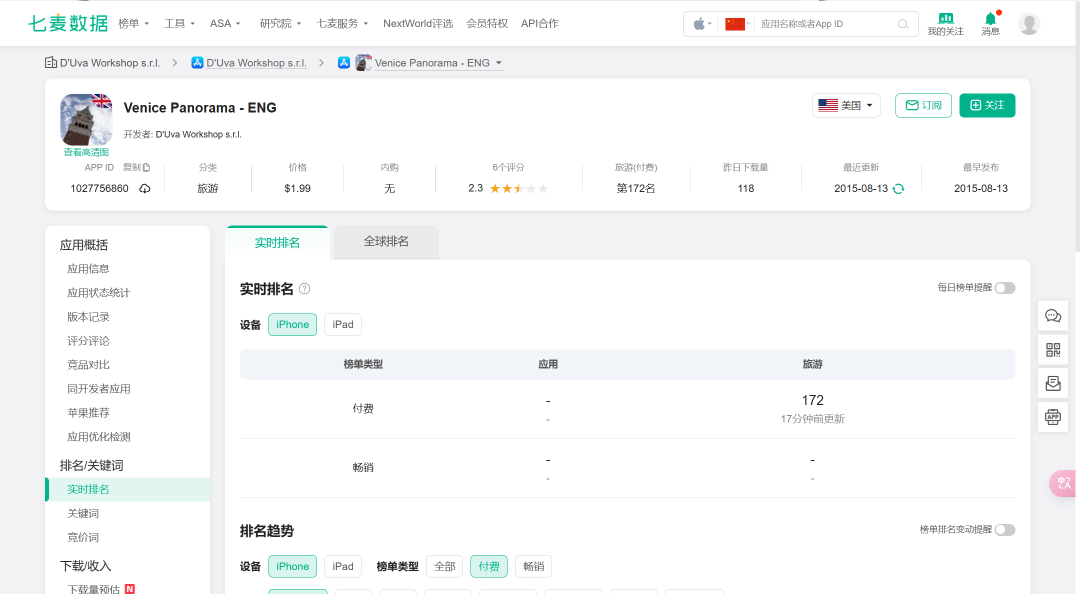Viewport: 1080px width, 594px height.
Task: Expand the 七麦服务 menu dropdown
Action: coord(342,23)
